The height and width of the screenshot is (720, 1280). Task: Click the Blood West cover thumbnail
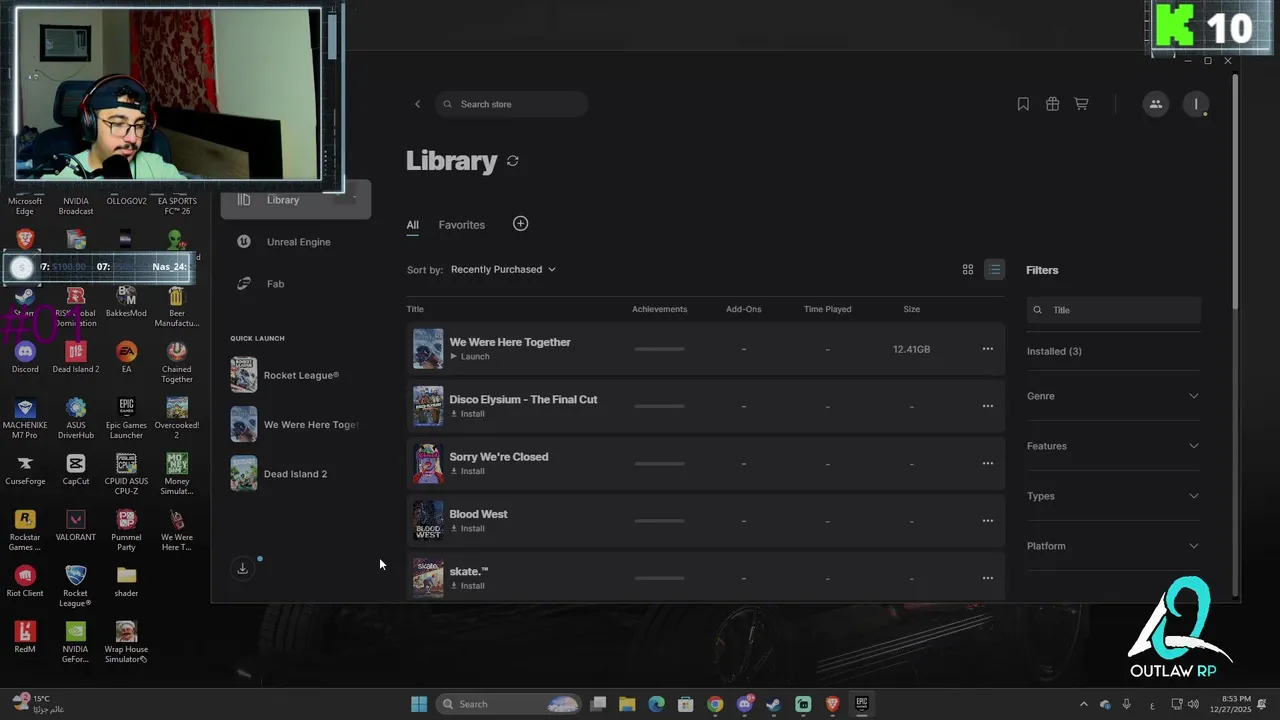pos(428,521)
